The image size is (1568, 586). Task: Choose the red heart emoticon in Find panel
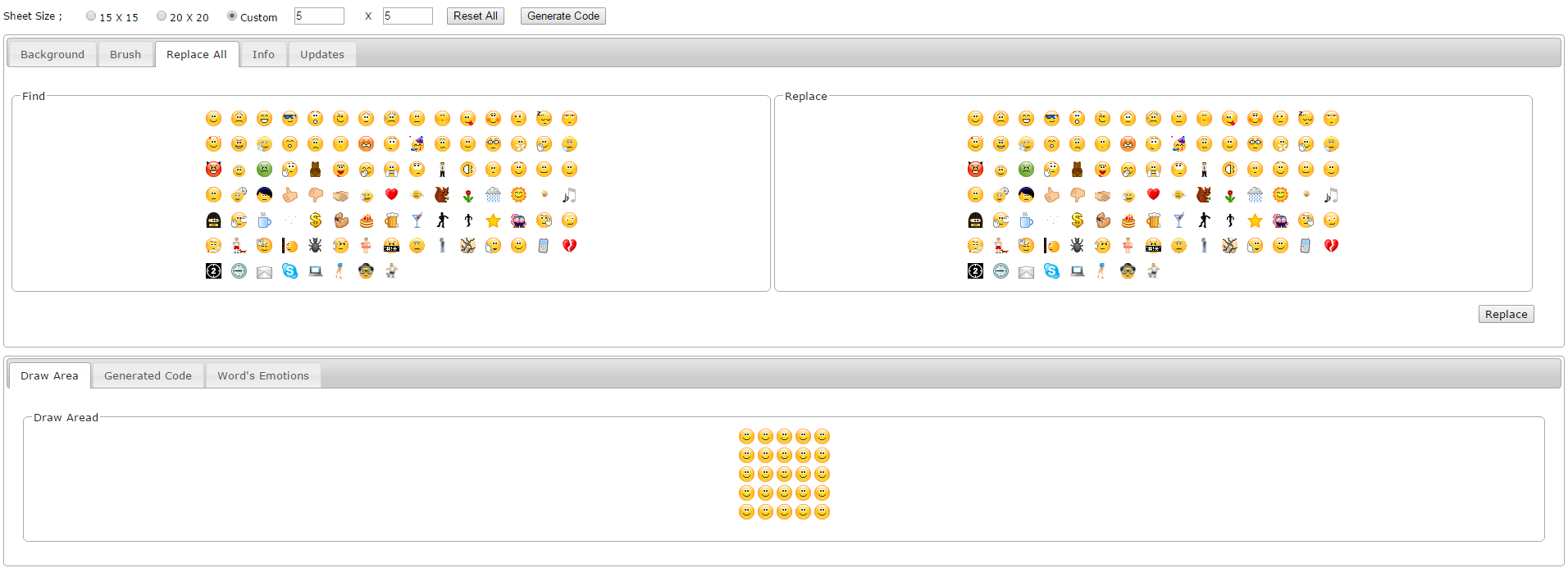tap(391, 195)
